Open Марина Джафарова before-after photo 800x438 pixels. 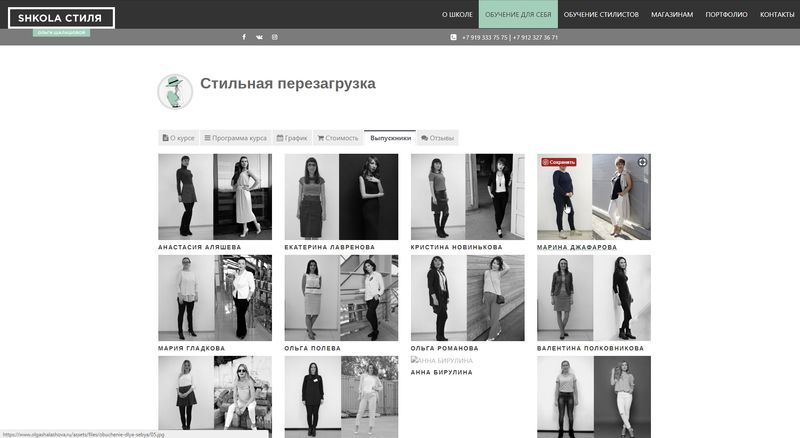pos(594,197)
